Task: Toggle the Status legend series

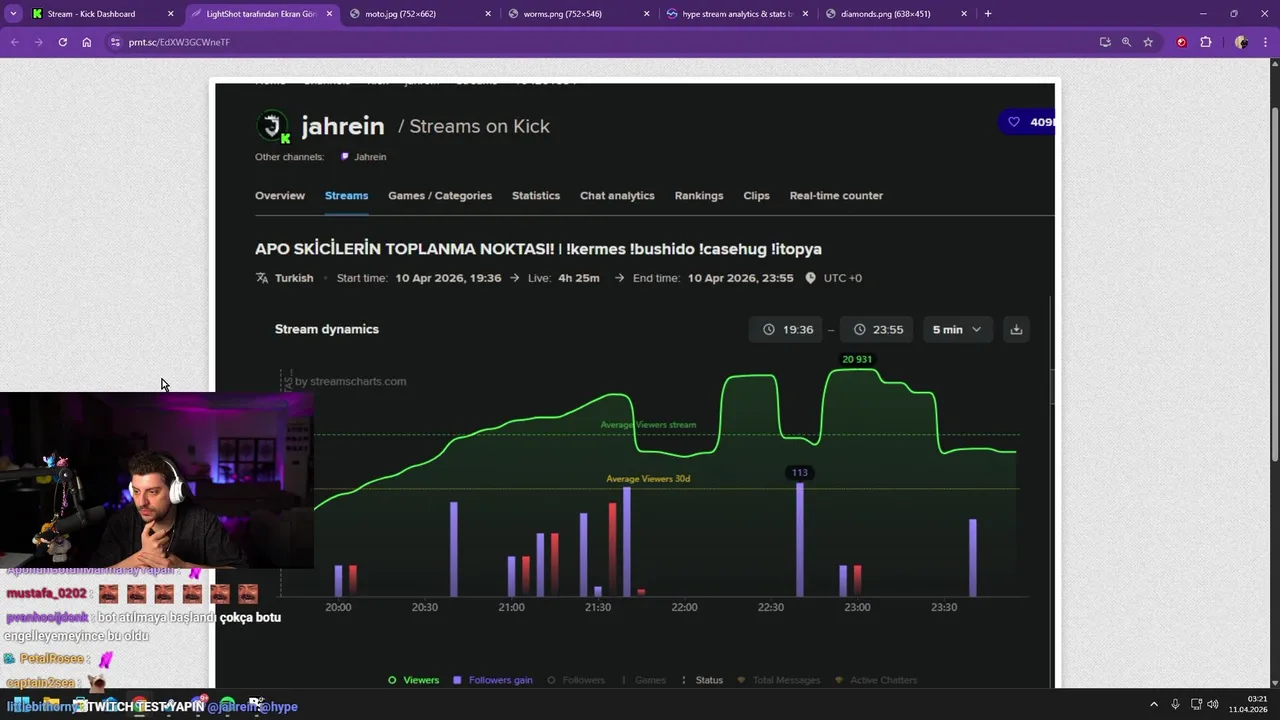Action: (701, 680)
